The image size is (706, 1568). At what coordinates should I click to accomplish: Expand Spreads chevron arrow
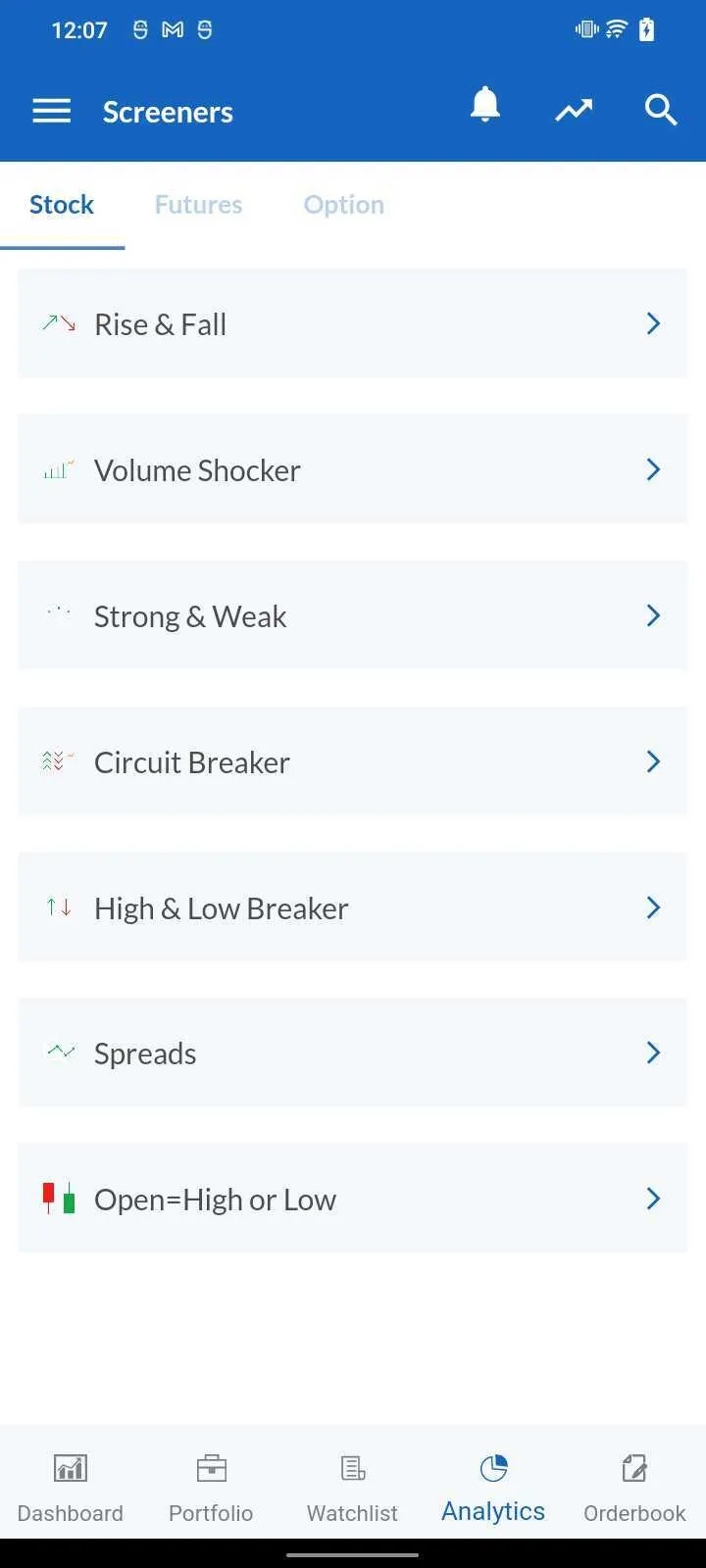(653, 1053)
